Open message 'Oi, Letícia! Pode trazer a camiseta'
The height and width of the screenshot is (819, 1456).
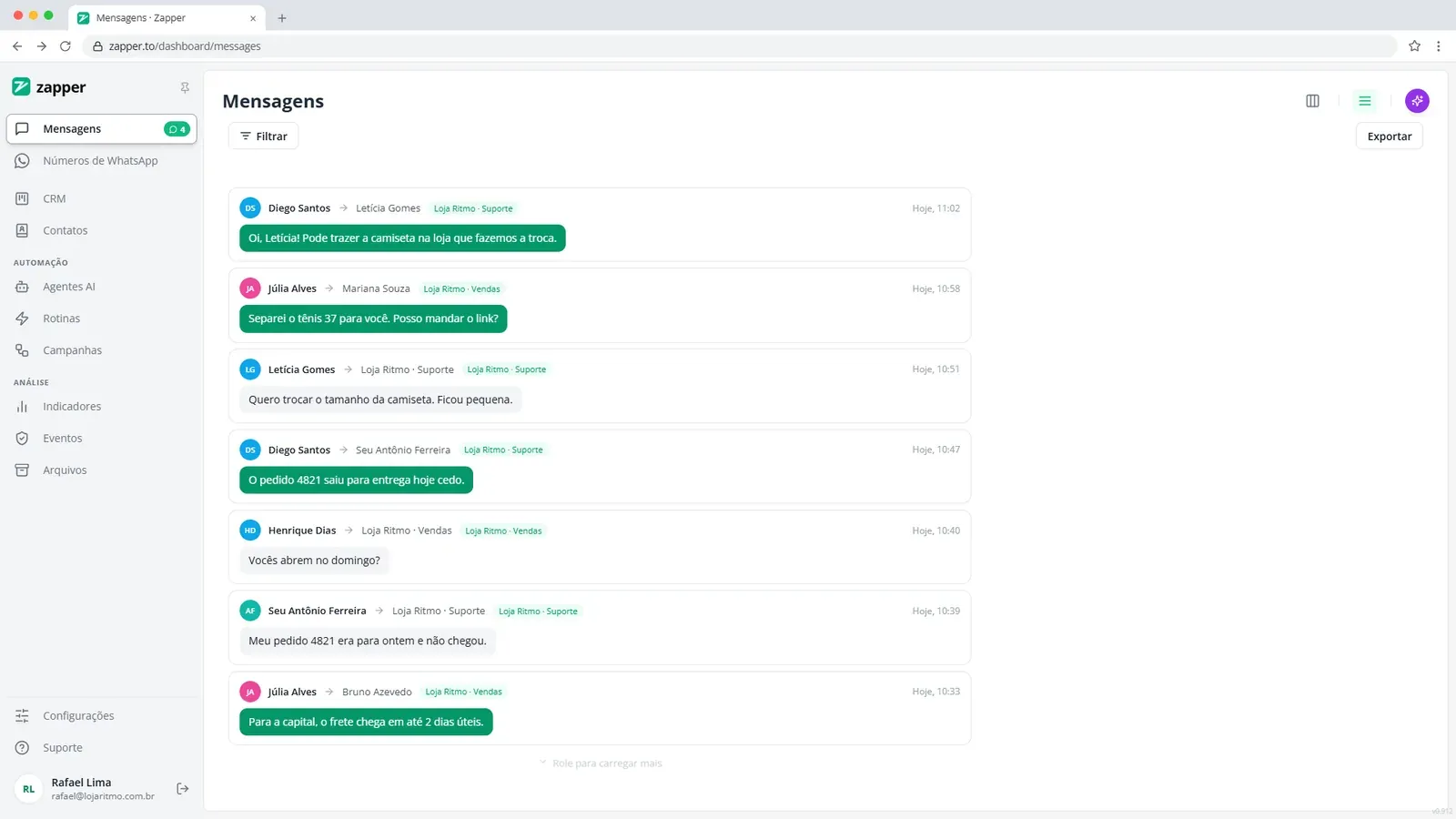click(x=402, y=238)
